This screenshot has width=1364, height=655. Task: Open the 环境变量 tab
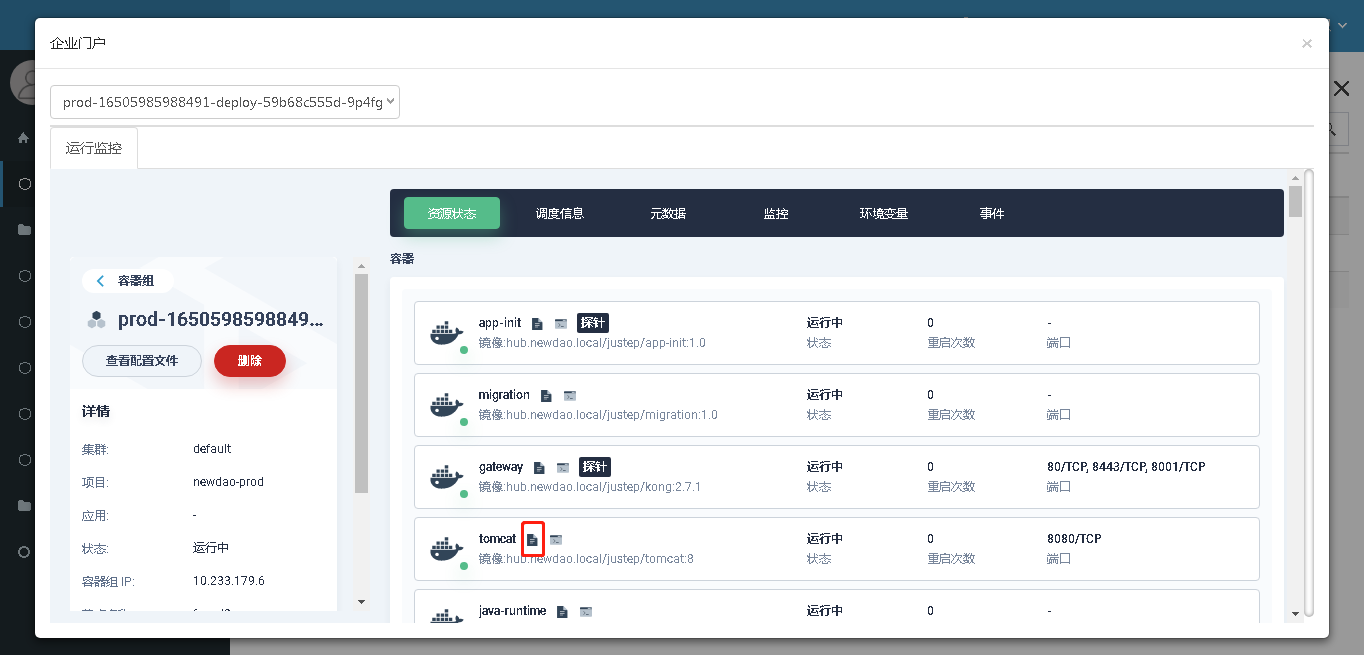point(884,213)
